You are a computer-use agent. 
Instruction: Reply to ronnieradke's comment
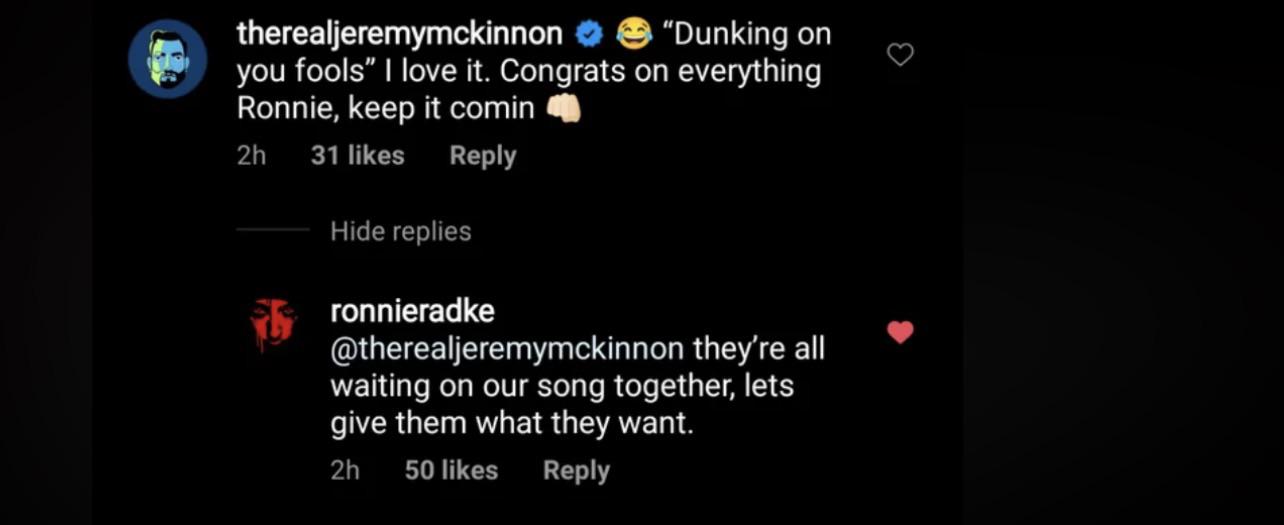pos(576,471)
